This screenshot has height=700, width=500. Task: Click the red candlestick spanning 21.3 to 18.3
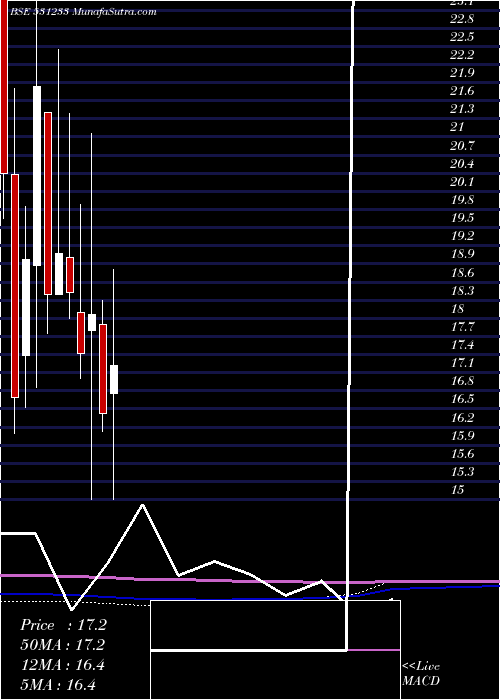(x=48, y=204)
